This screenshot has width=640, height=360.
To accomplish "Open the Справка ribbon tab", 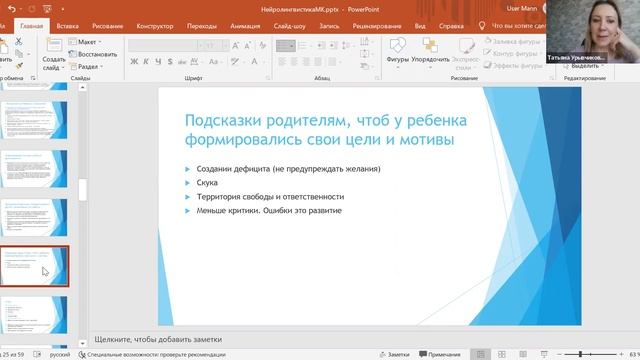I will click(451, 26).
